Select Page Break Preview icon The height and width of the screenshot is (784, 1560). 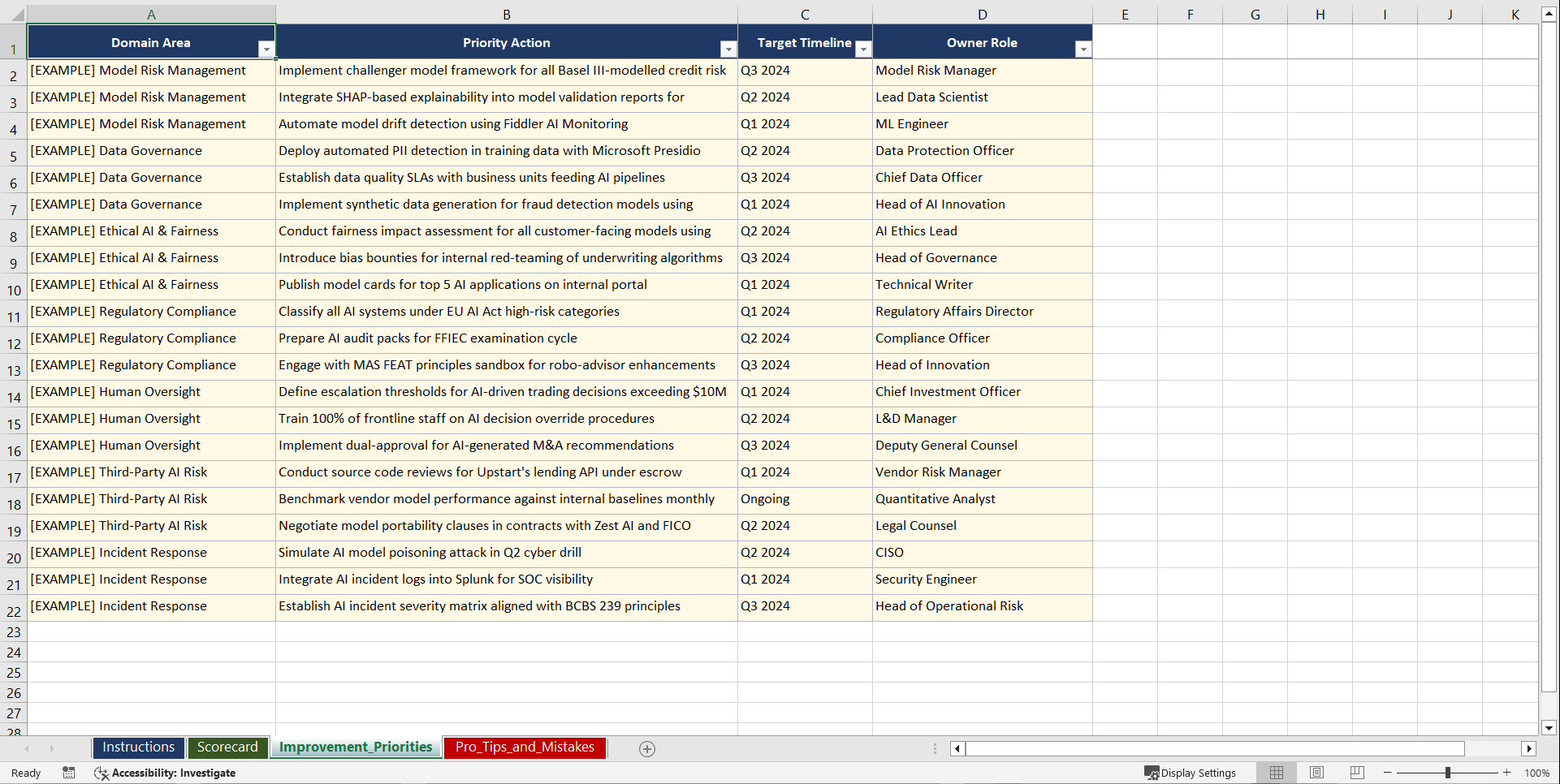click(1357, 773)
